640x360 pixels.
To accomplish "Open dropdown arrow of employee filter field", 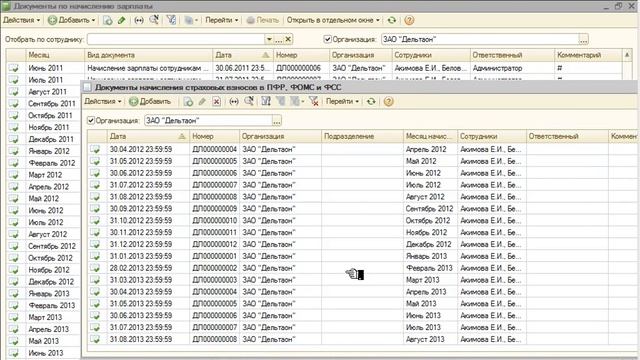I will pos(269,40).
